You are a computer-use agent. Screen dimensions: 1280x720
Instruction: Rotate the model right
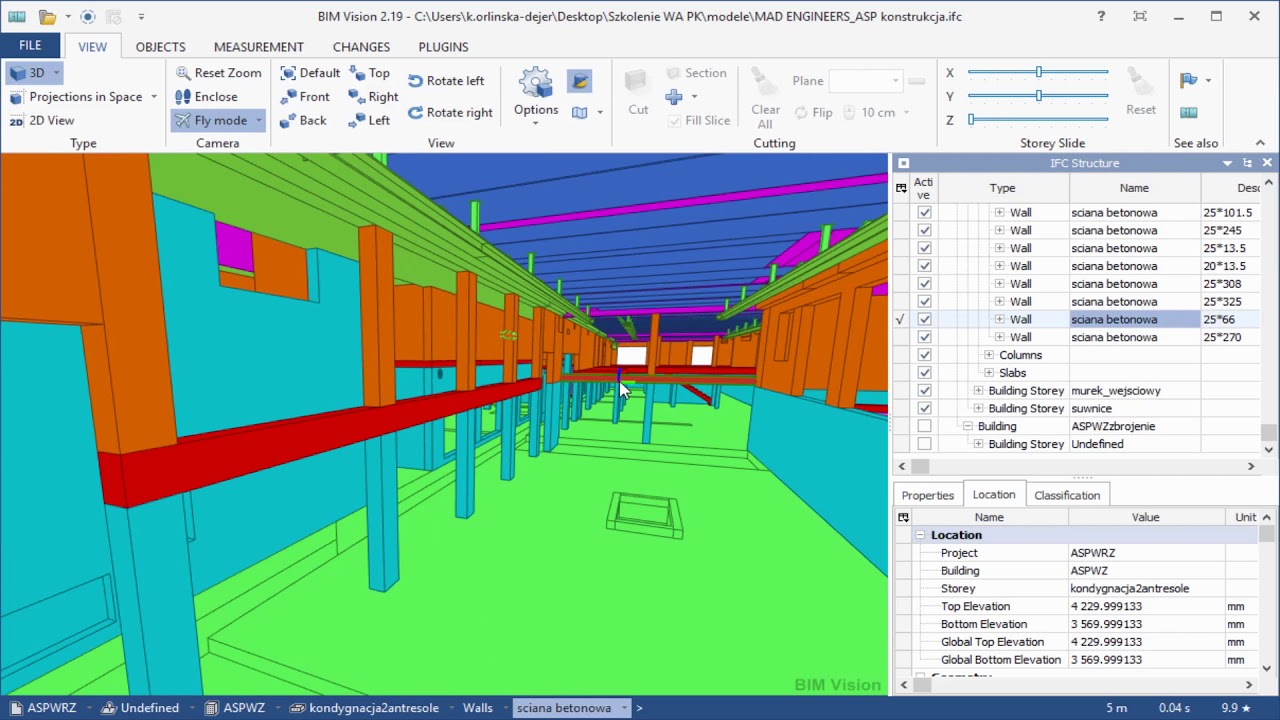point(450,113)
